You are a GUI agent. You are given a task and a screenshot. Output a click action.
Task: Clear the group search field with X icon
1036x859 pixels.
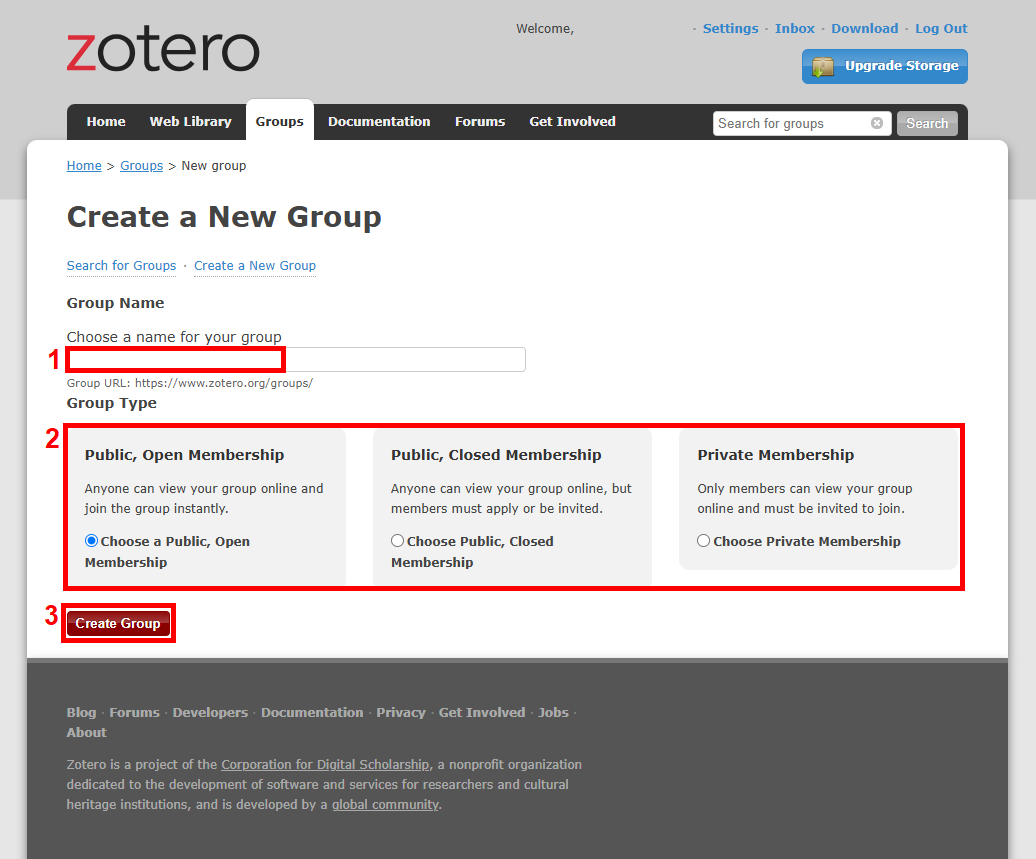coord(877,123)
